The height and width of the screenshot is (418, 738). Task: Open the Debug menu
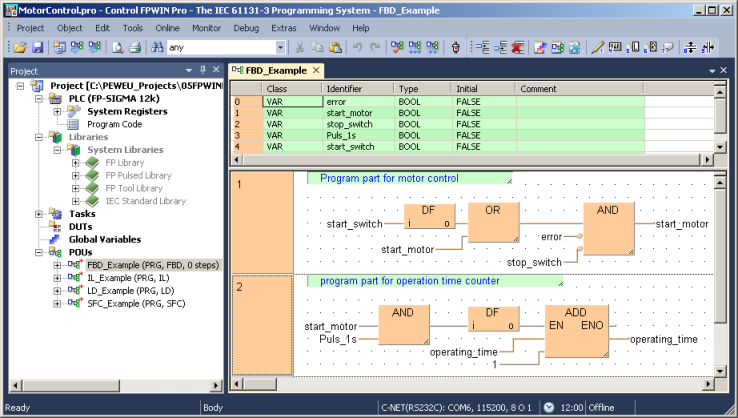click(245, 28)
